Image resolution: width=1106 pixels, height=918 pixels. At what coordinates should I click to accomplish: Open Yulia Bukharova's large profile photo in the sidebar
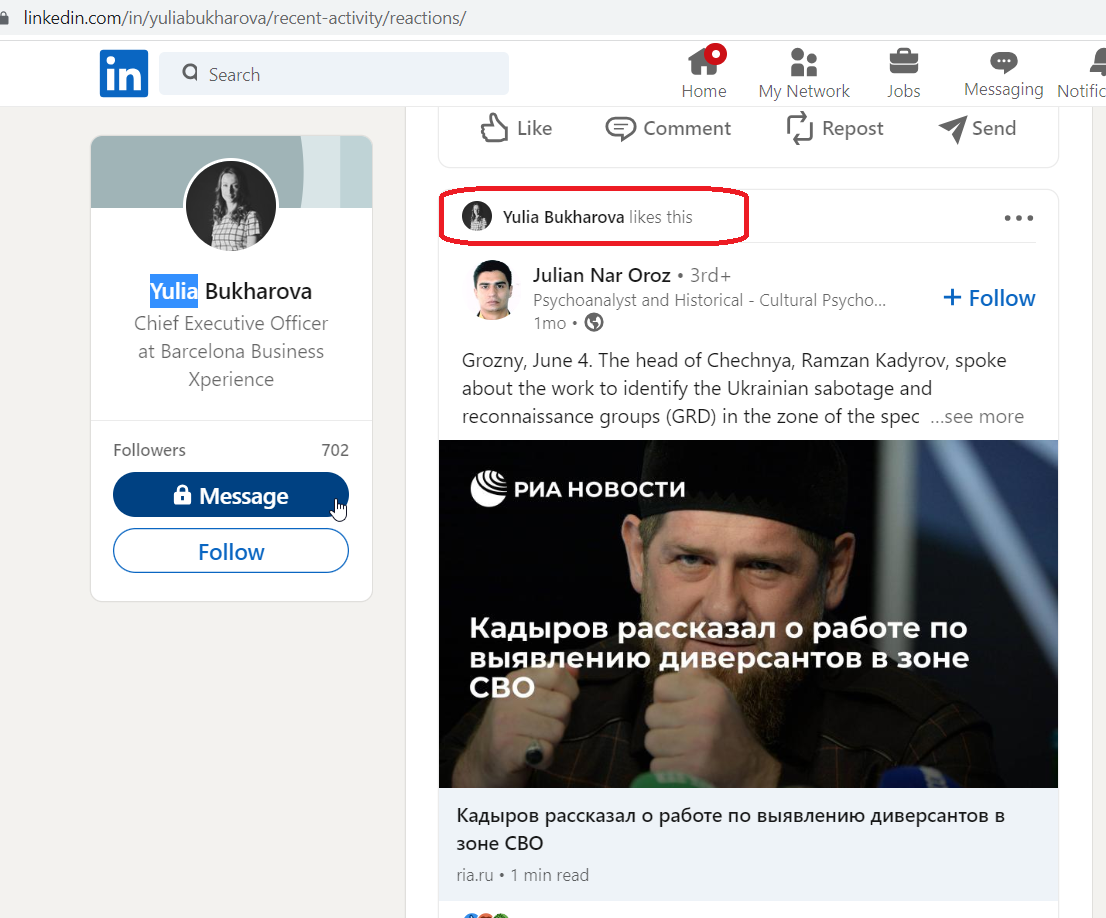[x=231, y=206]
